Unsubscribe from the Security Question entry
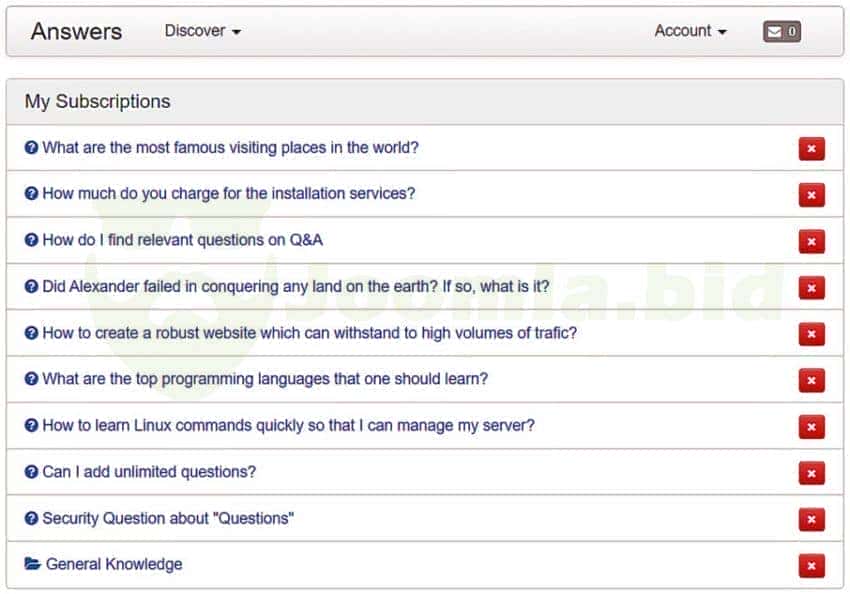This screenshot has width=850, height=594. (x=811, y=520)
